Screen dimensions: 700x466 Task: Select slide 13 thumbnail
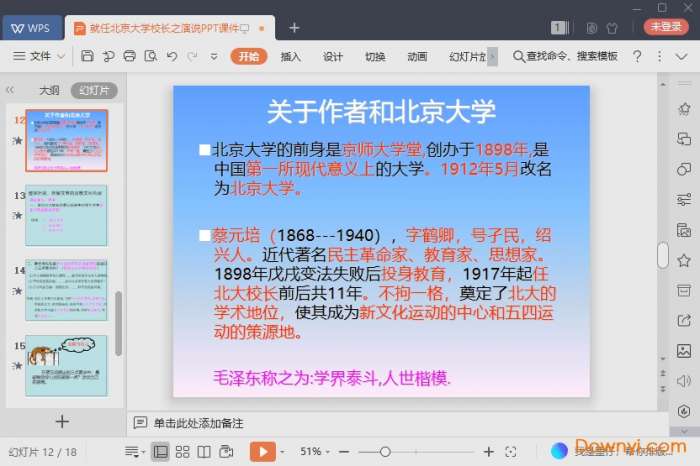point(66,215)
